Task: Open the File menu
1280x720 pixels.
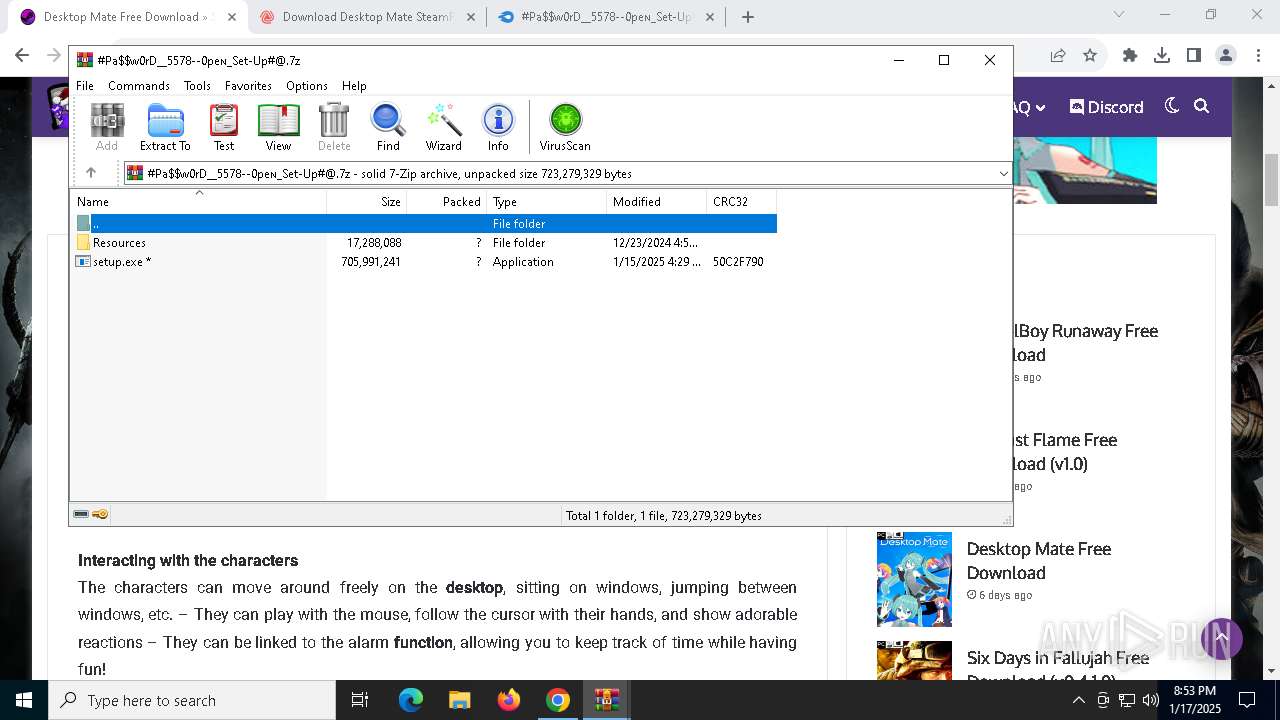Action: [x=85, y=86]
